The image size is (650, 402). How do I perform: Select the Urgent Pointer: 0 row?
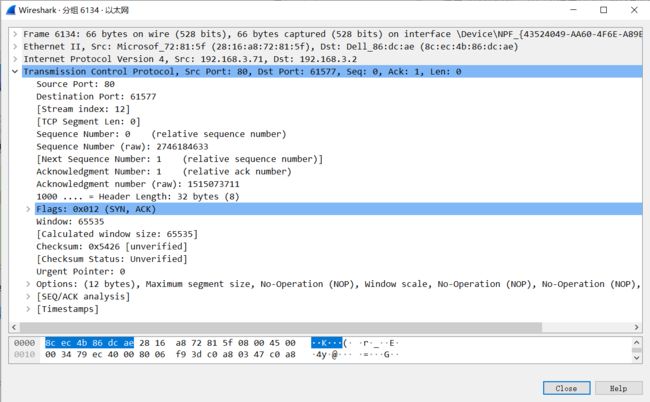point(80,271)
